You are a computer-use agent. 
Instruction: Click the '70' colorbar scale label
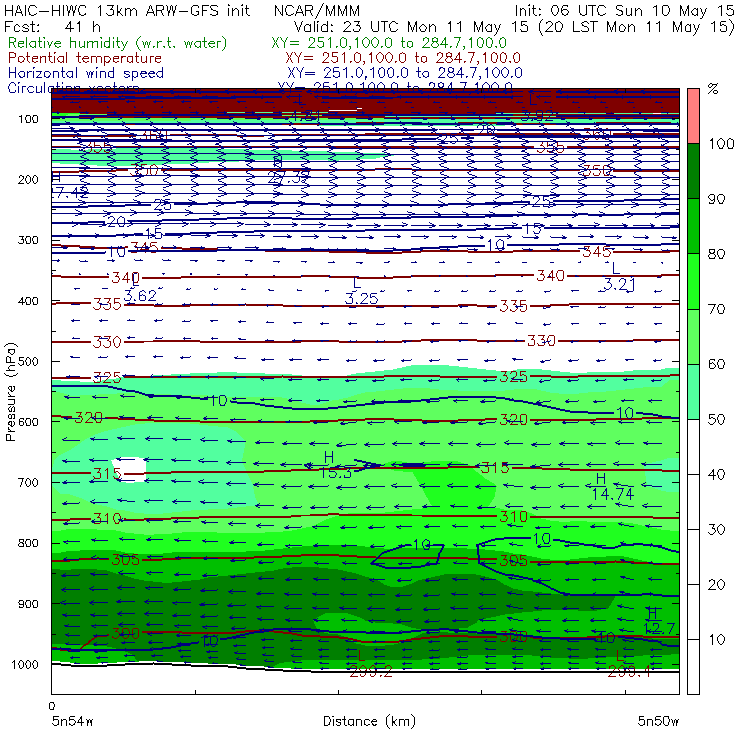716,309
